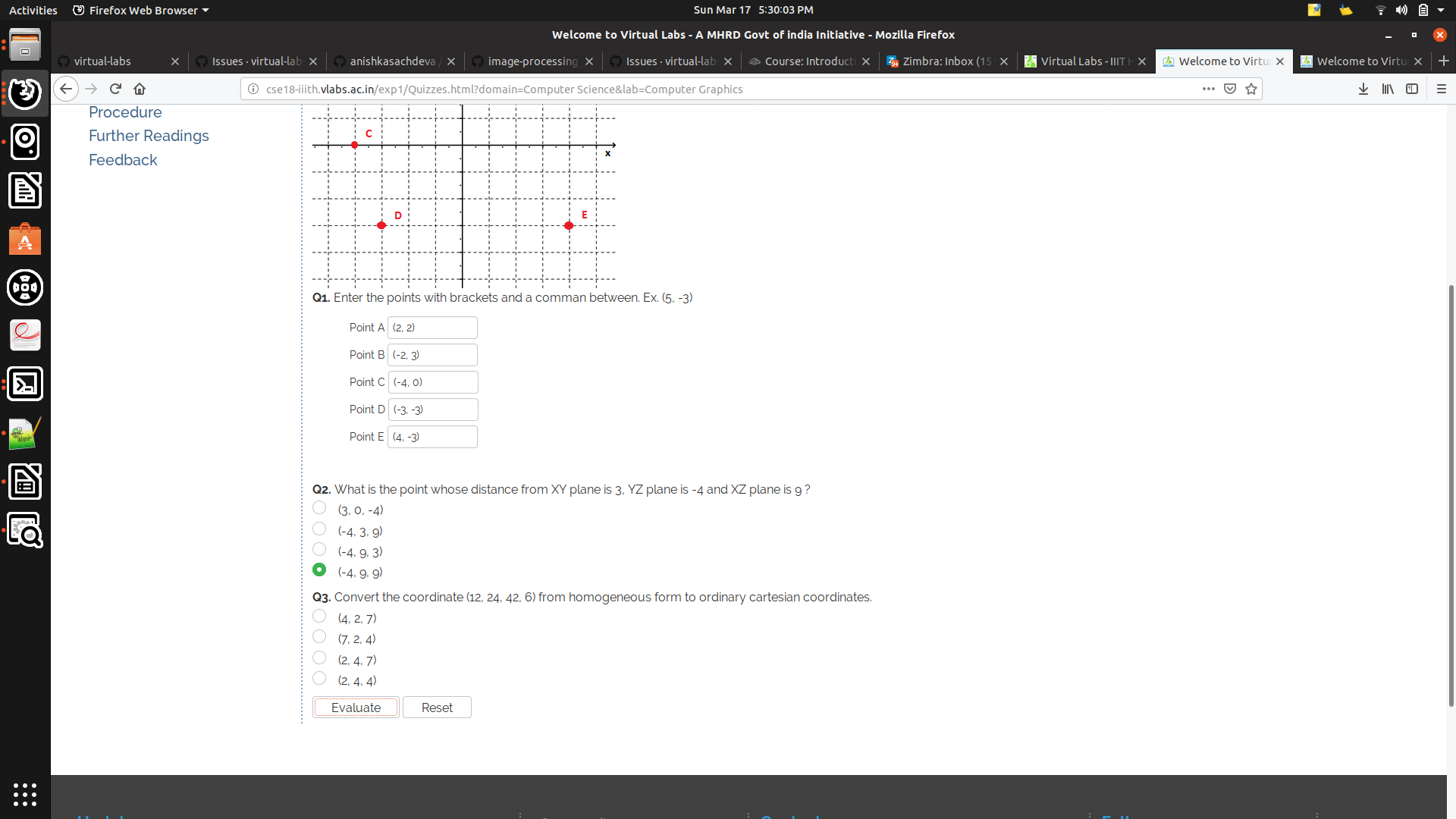Edit the Point C input field
Image resolution: width=1456 pixels, height=819 pixels.
click(433, 381)
